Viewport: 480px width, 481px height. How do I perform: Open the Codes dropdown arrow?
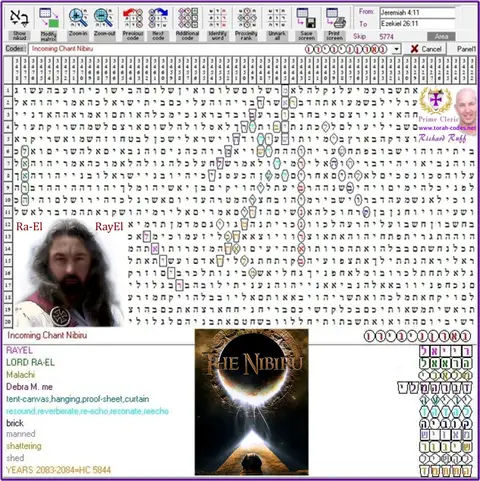(396, 49)
